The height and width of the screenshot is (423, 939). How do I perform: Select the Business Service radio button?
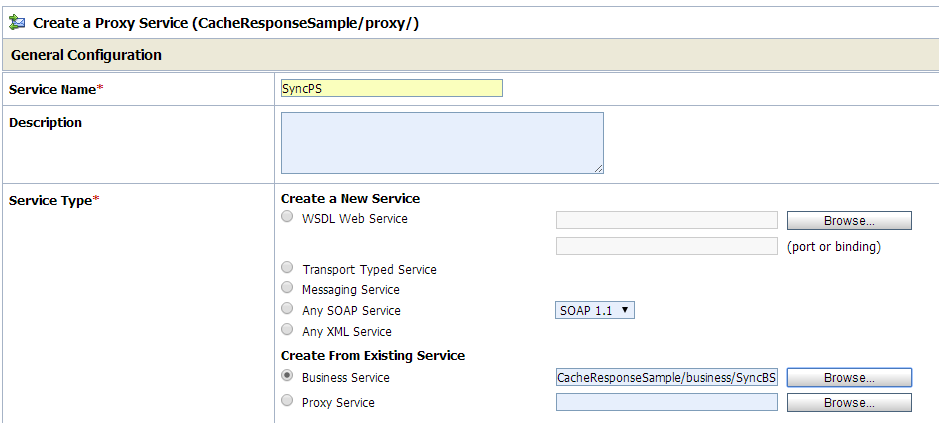tap(288, 377)
